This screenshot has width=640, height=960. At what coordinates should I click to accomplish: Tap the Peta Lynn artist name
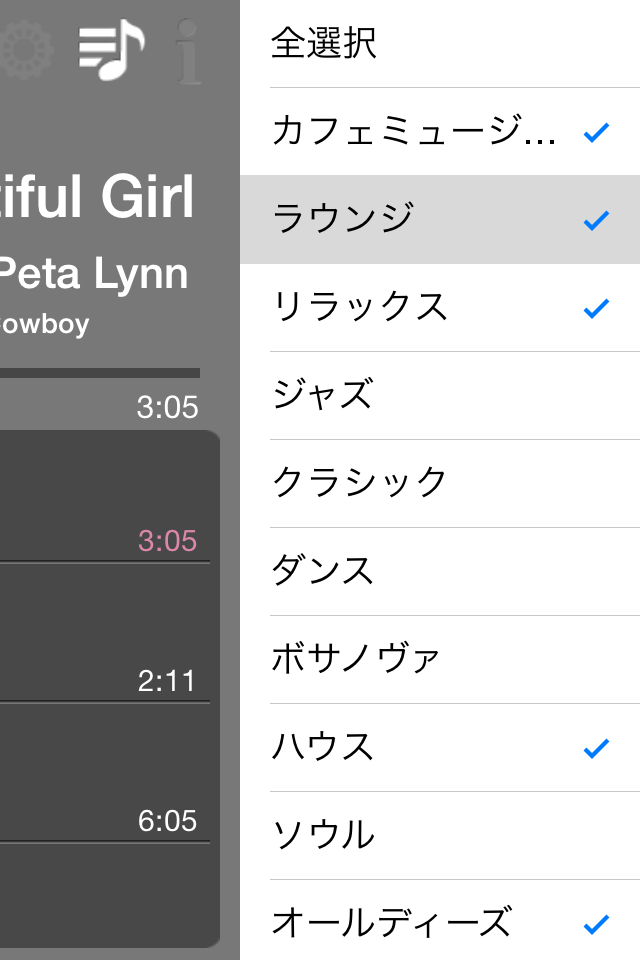[93, 275]
